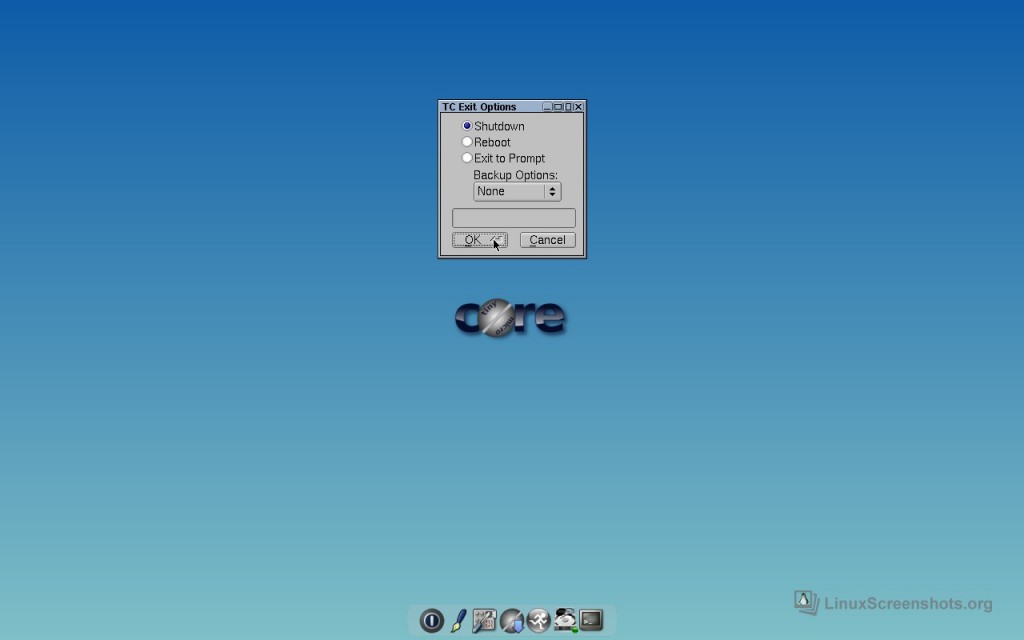
Task: Launch the Control Panel tools icon
Action: click(x=484, y=621)
